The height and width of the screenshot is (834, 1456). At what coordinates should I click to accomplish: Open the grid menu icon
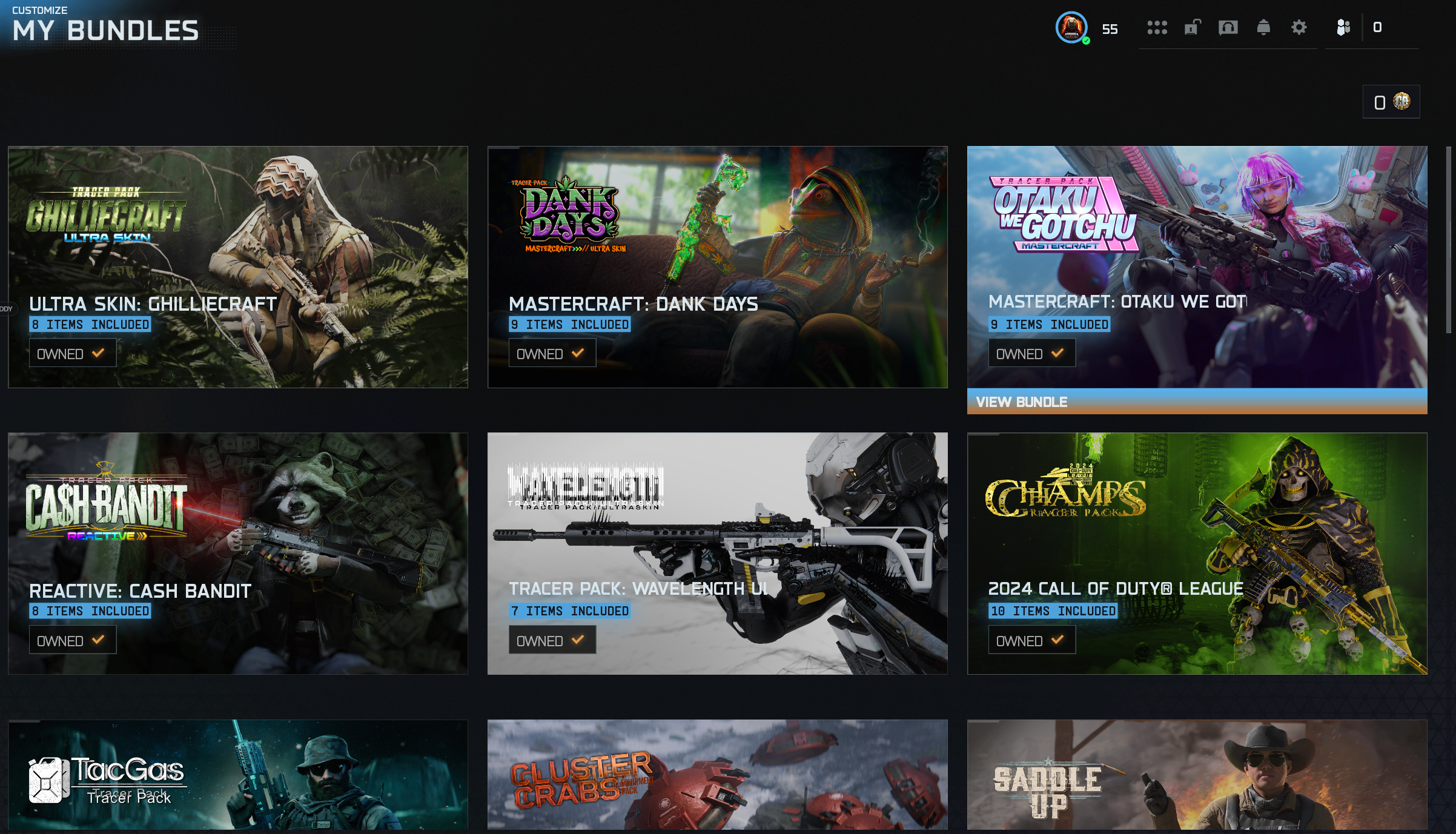click(x=1157, y=27)
